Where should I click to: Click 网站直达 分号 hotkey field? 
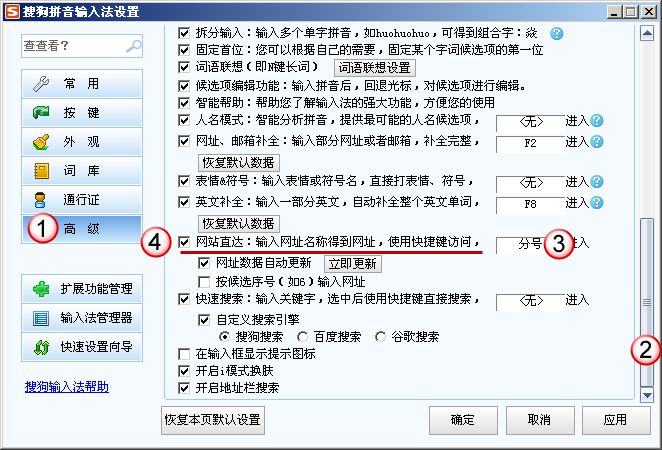531,244
